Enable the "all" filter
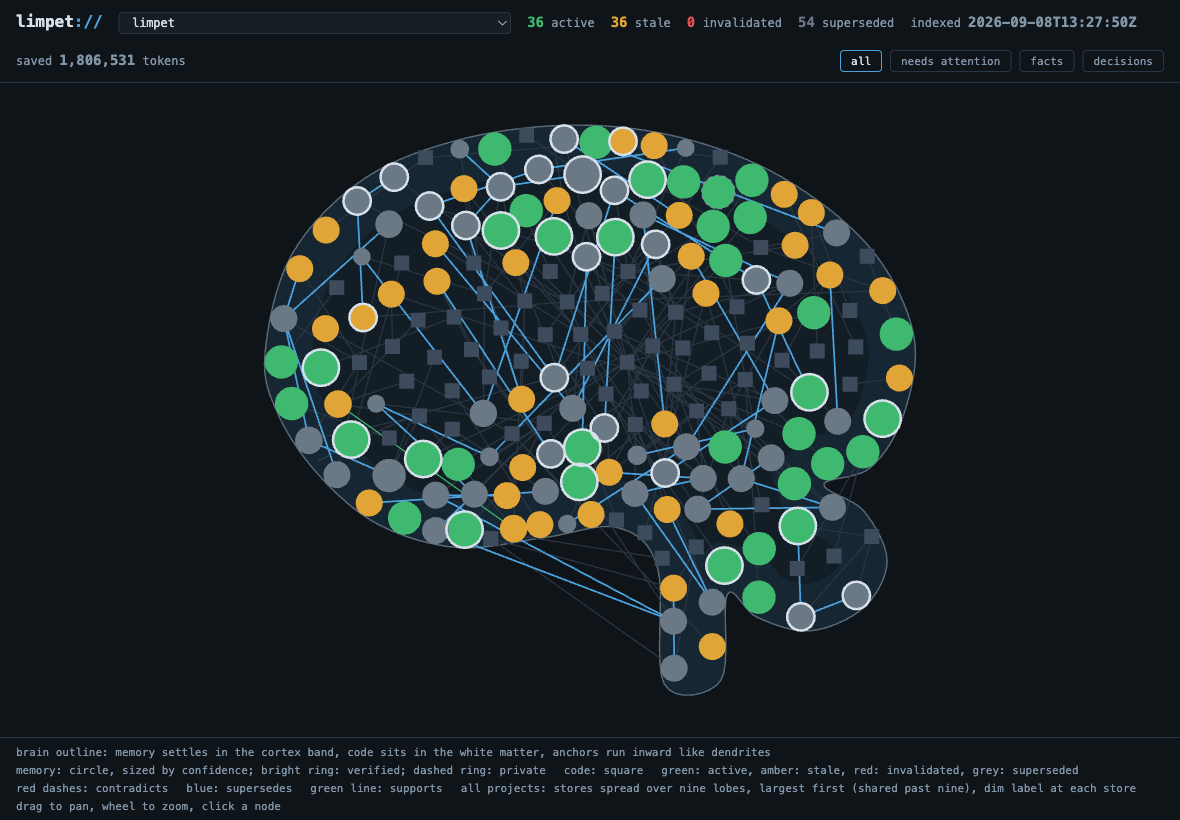The height and width of the screenshot is (820, 1180). pyautogui.click(x=860, y=61)
